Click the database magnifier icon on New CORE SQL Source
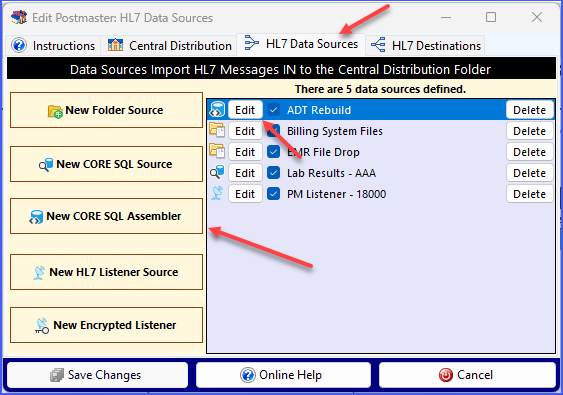This screenshot has height=395, width=563. [x=46, y=165]
